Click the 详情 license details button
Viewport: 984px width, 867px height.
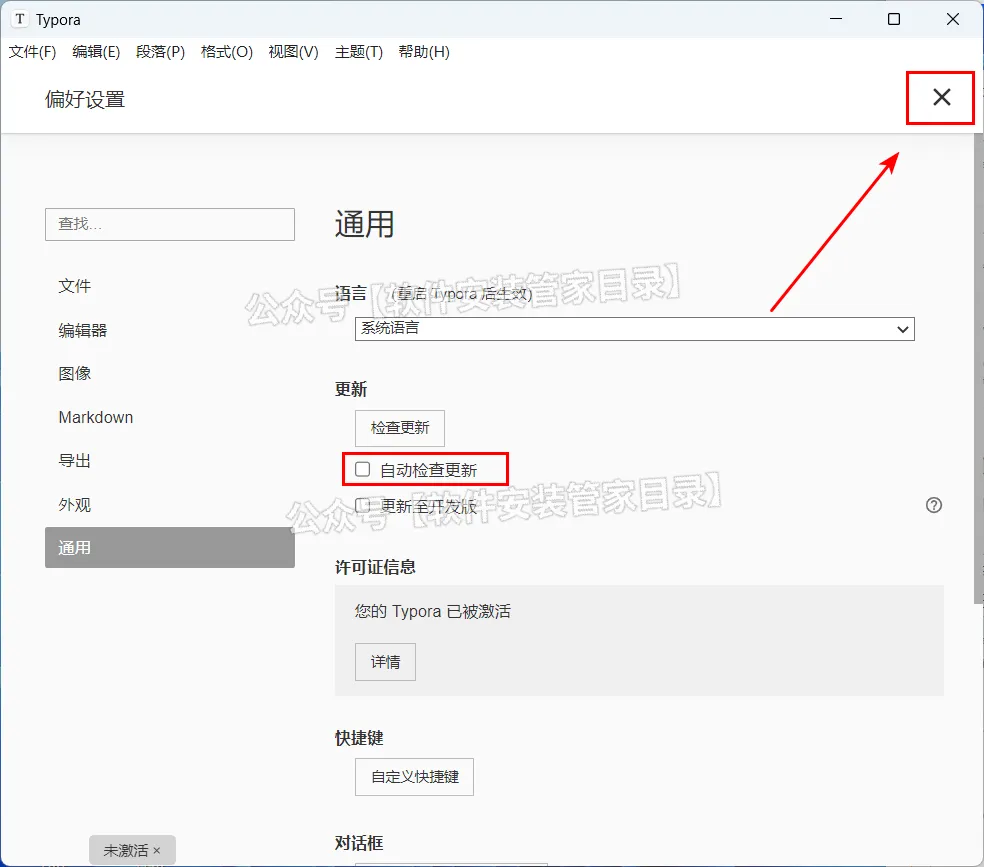pos(385,662)
